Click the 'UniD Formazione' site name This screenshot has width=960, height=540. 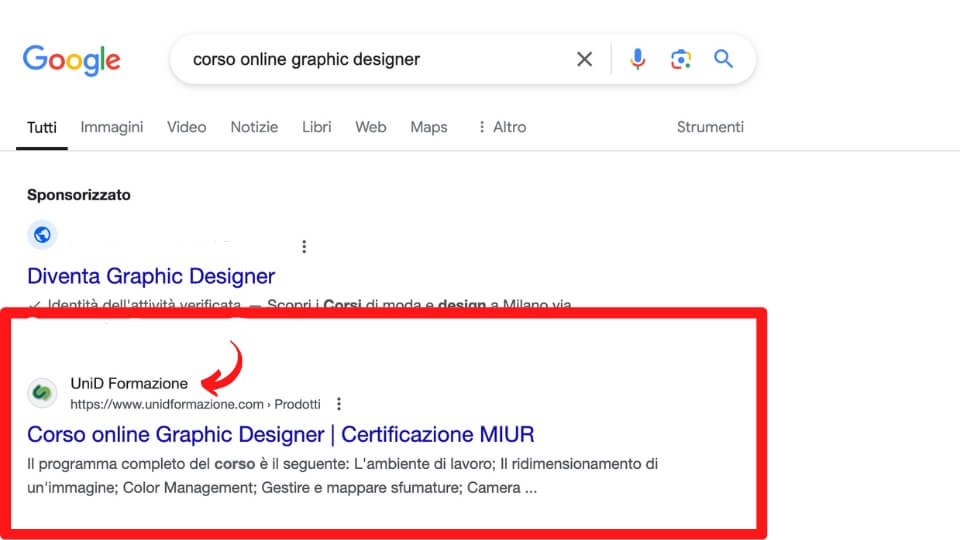coord(129,383)
